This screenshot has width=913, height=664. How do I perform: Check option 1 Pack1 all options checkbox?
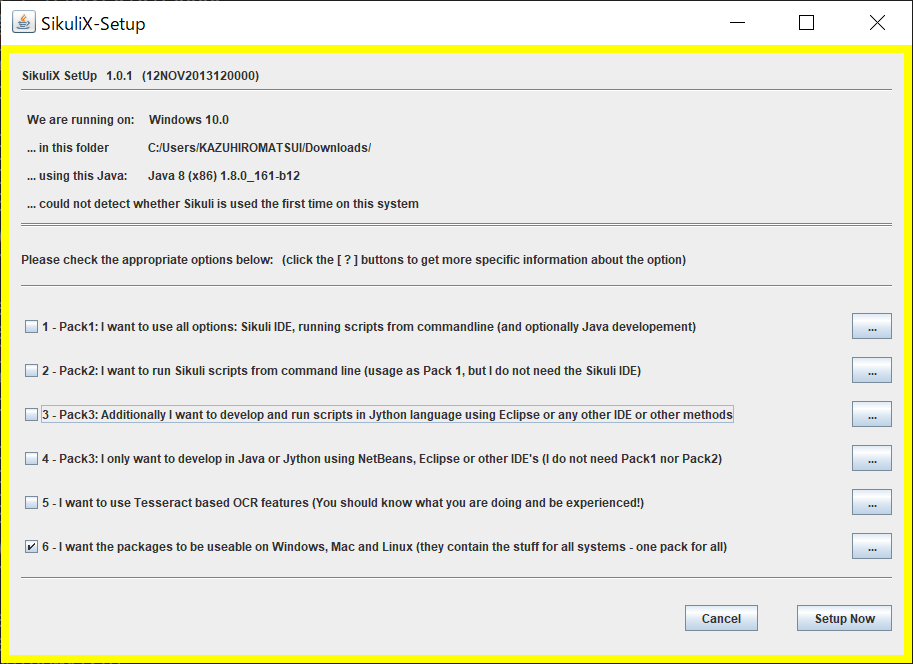coord(31,327)
